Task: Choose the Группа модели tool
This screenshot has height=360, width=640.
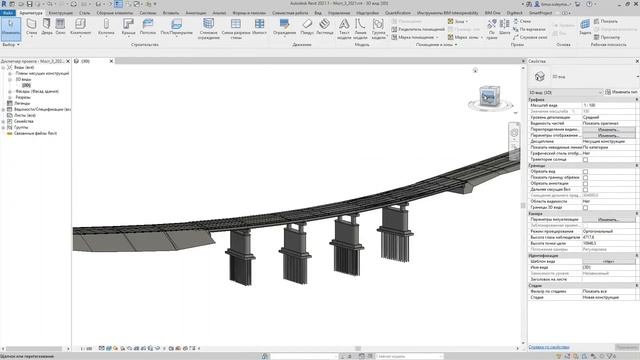Action: 378,29
